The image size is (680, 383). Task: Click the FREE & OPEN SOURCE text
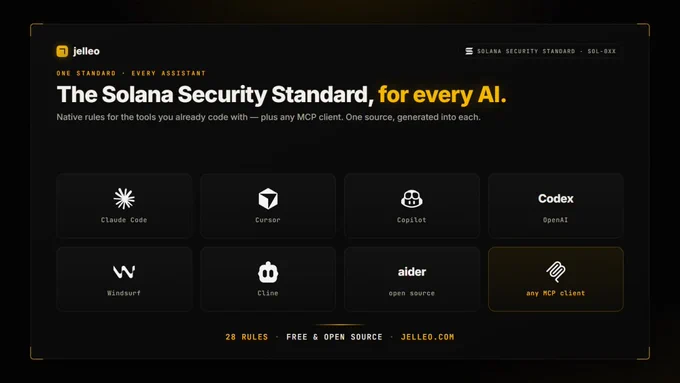point(334,337)
